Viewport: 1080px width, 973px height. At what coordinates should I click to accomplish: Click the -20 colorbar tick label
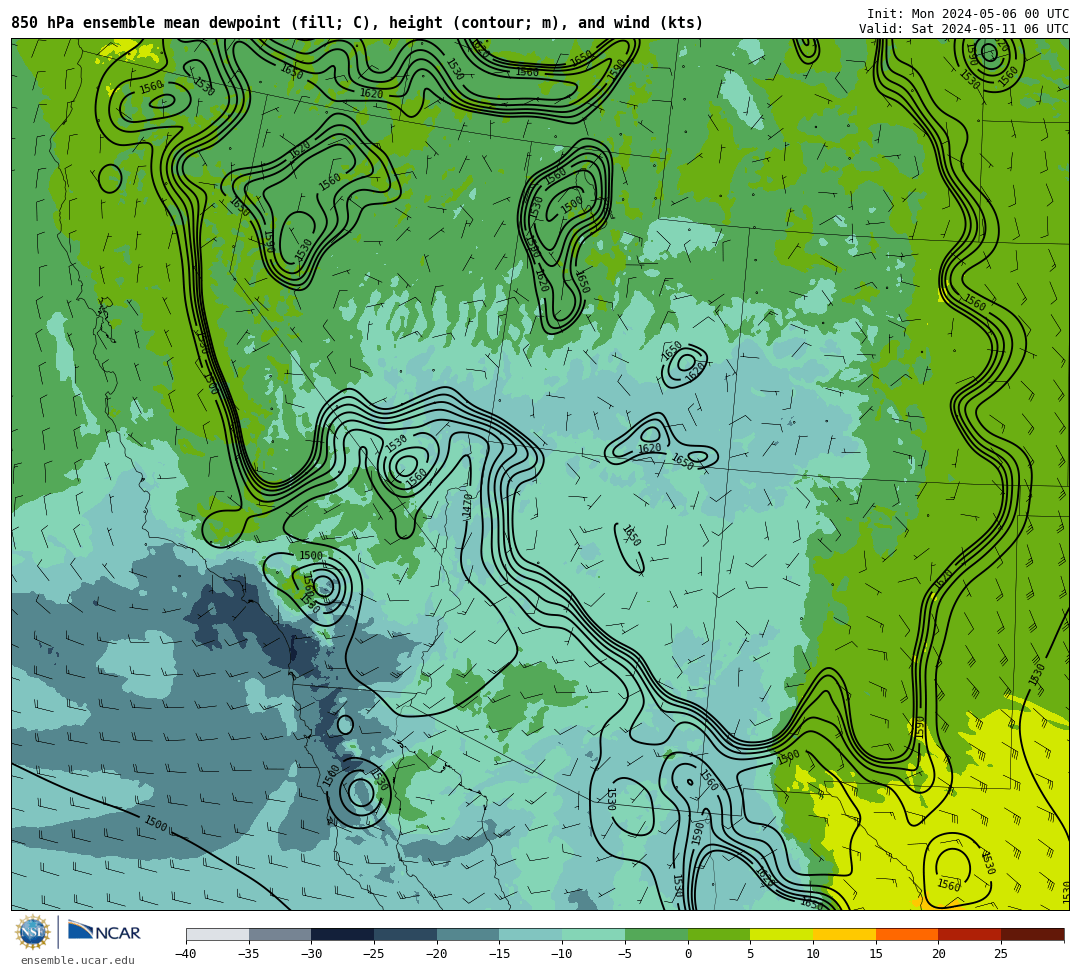[436, 954]
